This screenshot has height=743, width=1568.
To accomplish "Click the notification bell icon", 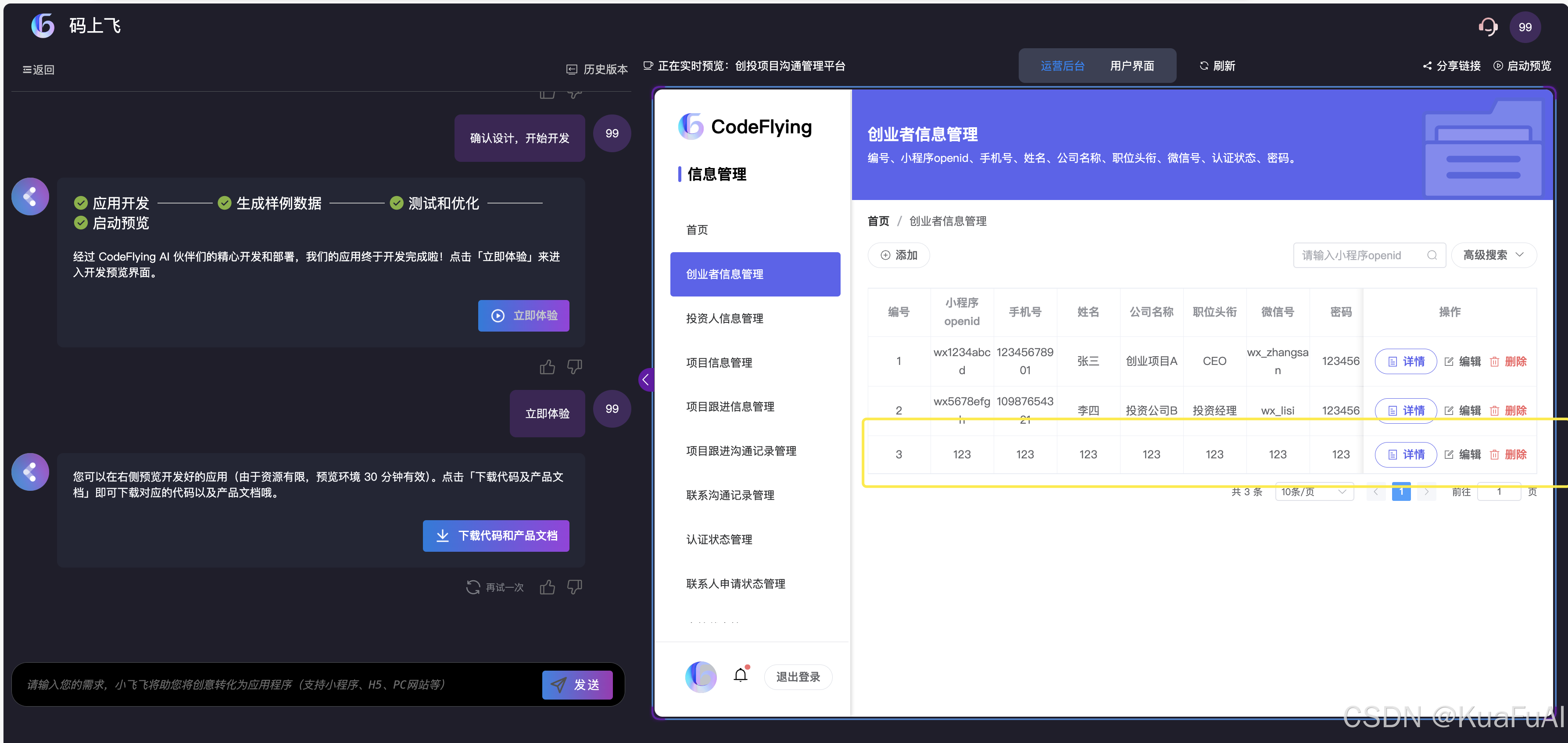I will point(740,675).
